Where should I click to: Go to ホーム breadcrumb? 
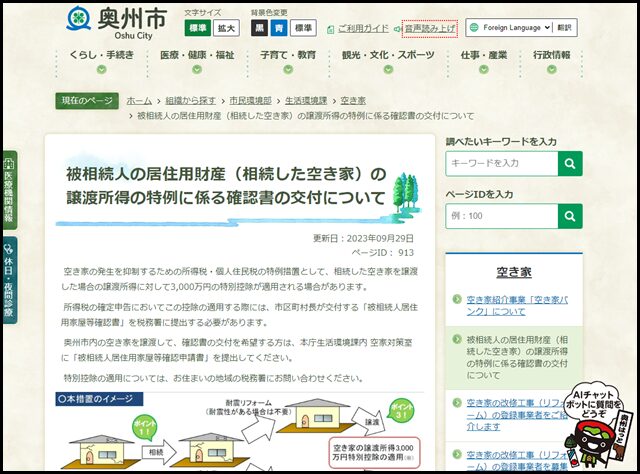pyautogui.click(x=139, y=100)
